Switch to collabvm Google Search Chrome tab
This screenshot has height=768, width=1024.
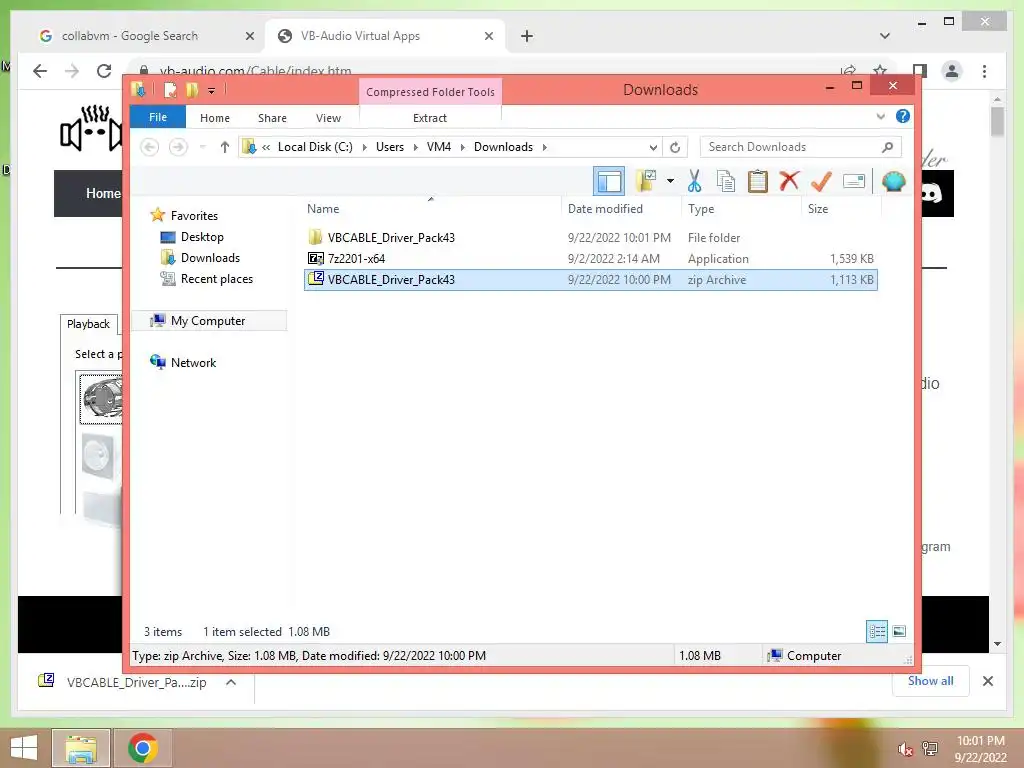point(147,36)
